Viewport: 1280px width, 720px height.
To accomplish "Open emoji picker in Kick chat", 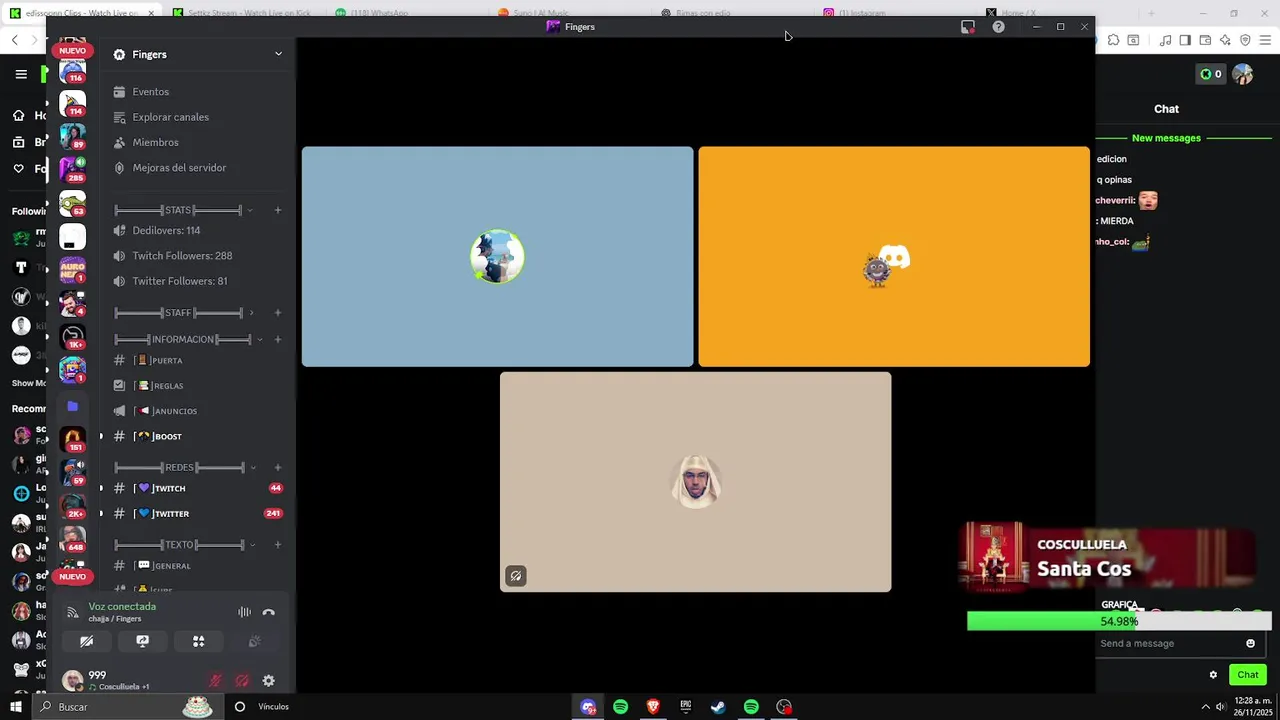I will [x=1250, y=643].
